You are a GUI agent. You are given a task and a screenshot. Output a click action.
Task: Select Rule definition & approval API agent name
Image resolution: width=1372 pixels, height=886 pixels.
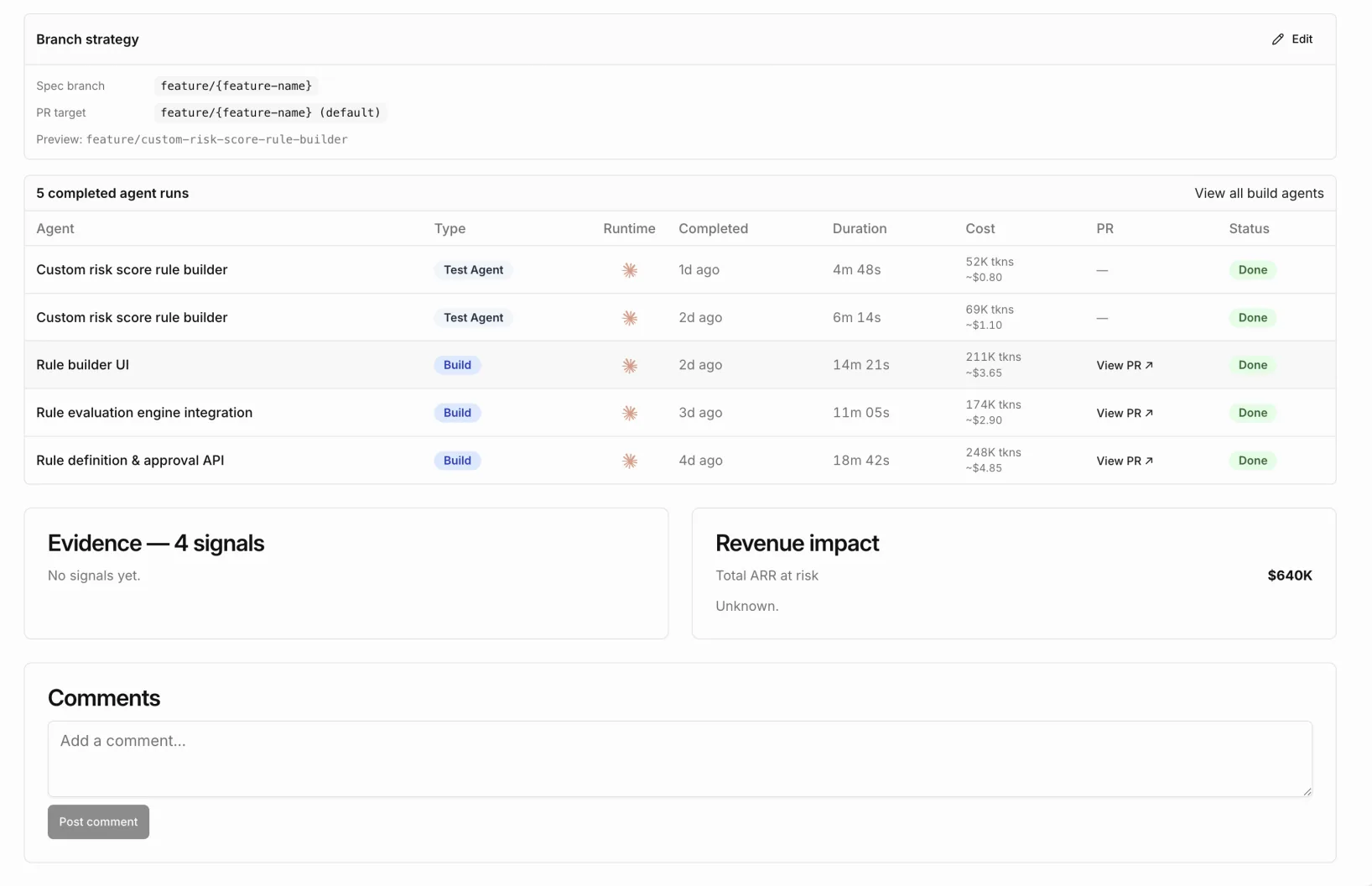(x=130, y=461)
